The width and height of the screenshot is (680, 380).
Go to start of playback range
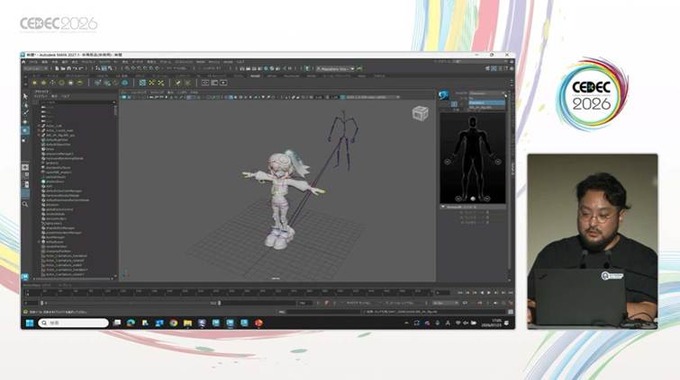pos(461,293)
